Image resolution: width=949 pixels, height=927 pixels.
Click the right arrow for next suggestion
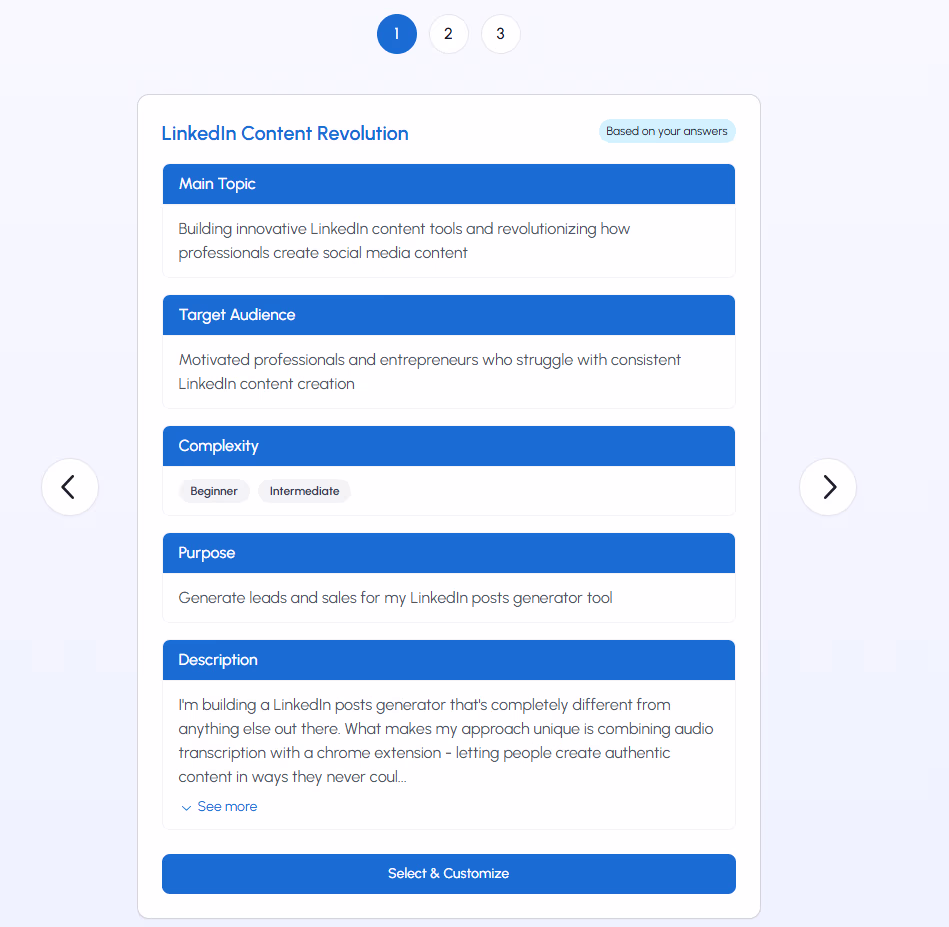[x=828, y=487]
